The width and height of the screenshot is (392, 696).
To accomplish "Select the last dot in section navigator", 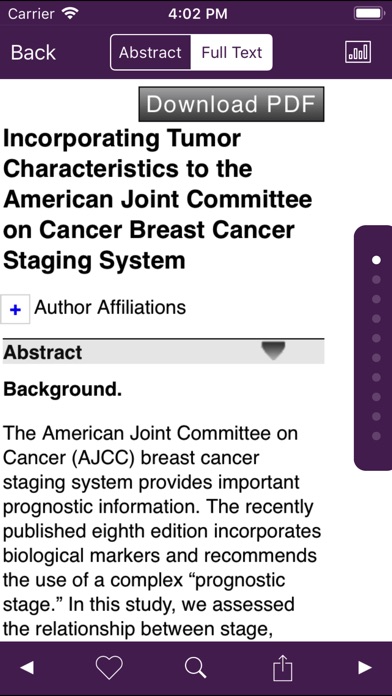I will click(x=376, y=436).
